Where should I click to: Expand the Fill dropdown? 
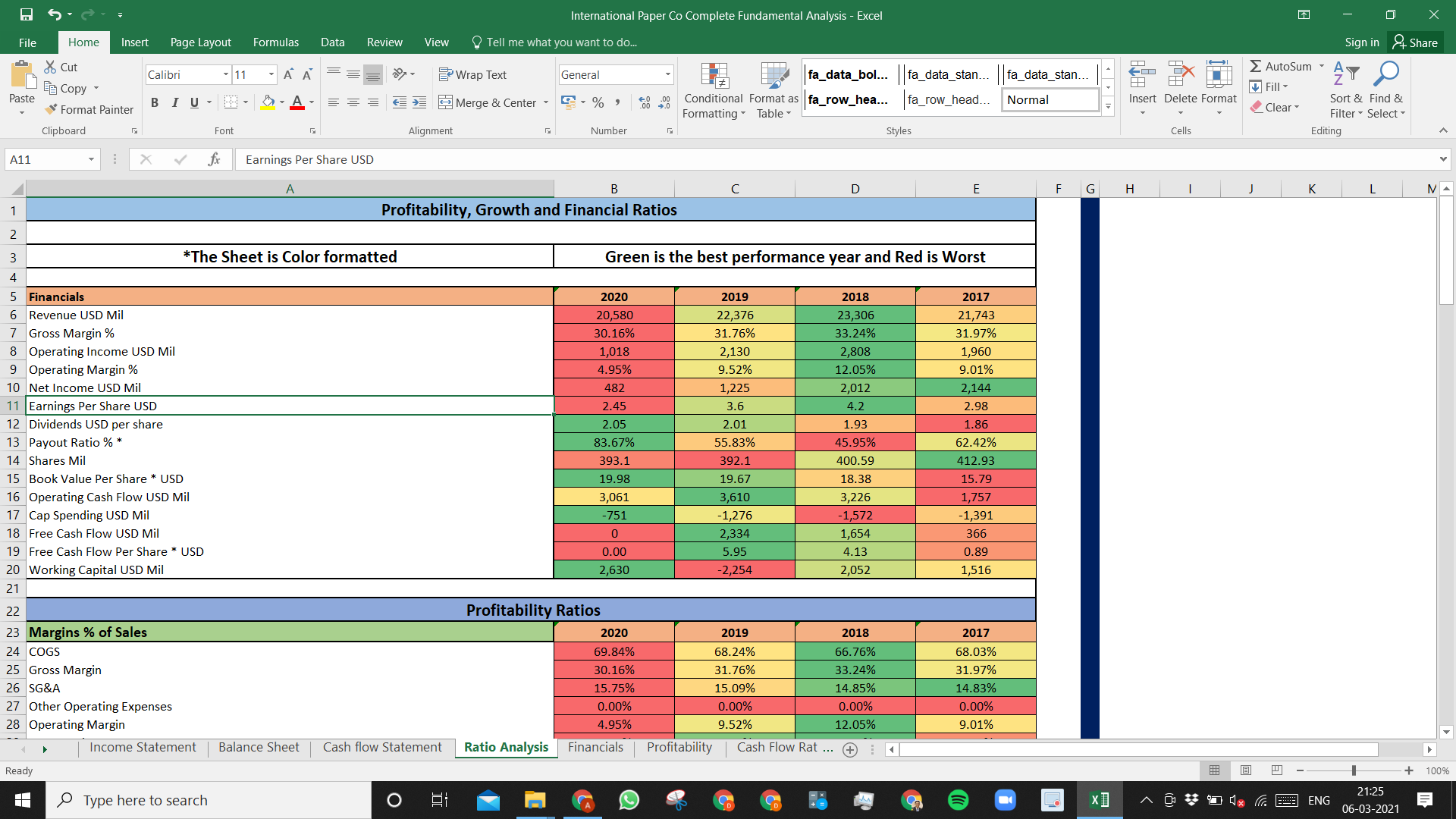click(1285, 86)
